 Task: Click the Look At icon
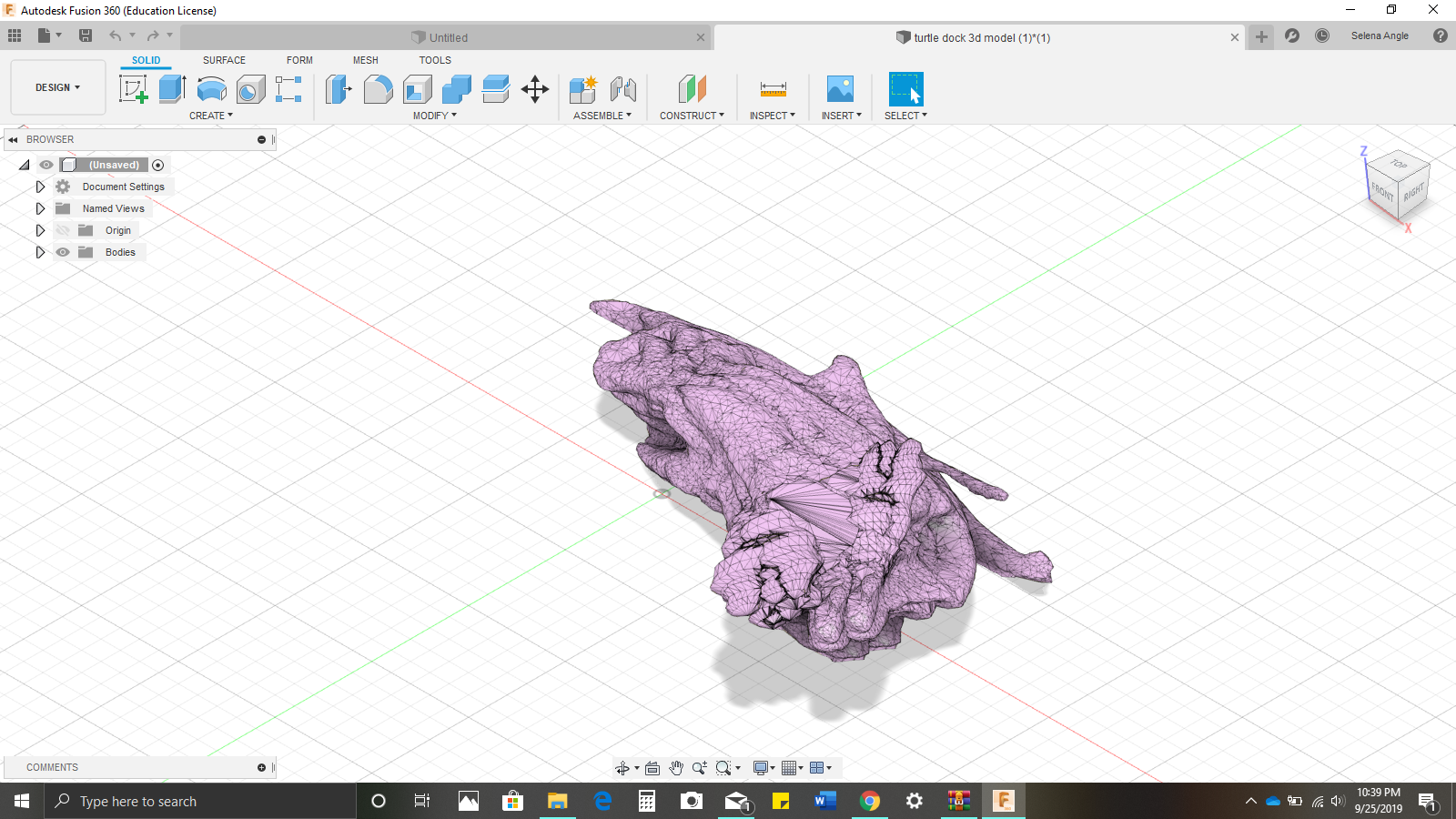[x=652, y=768]
